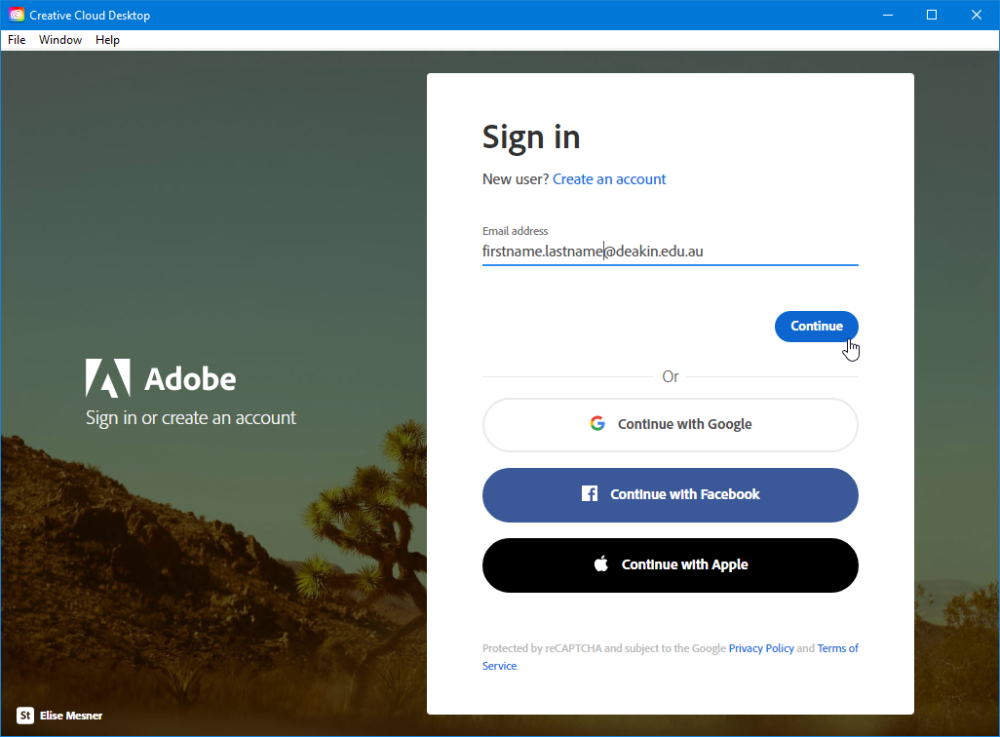The height and width of the screenshot is (737, 1000).
Task: Click the blue Continue button
Action: [x=816, y=326]
